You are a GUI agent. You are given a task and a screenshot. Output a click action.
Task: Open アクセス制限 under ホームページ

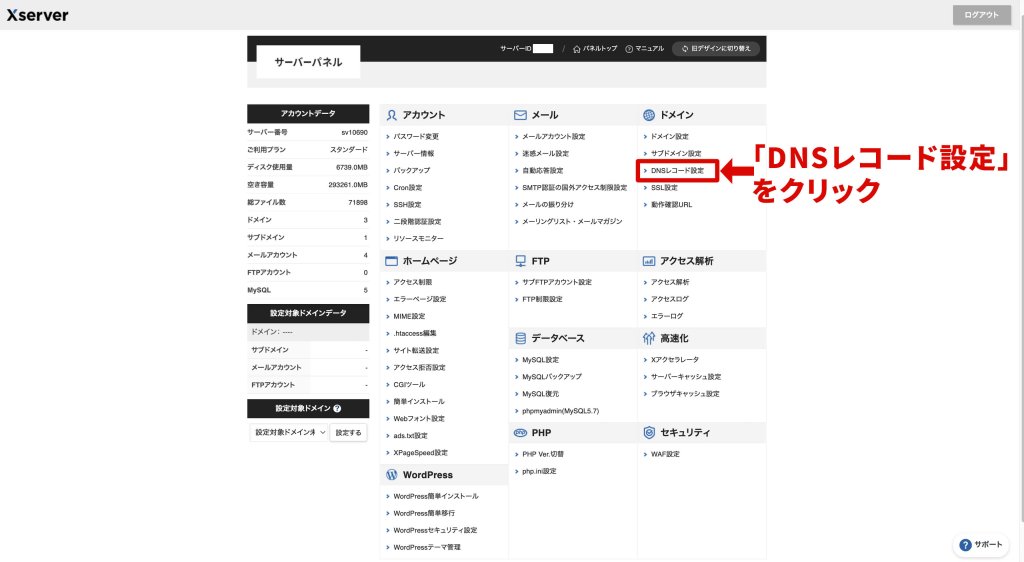413,282
